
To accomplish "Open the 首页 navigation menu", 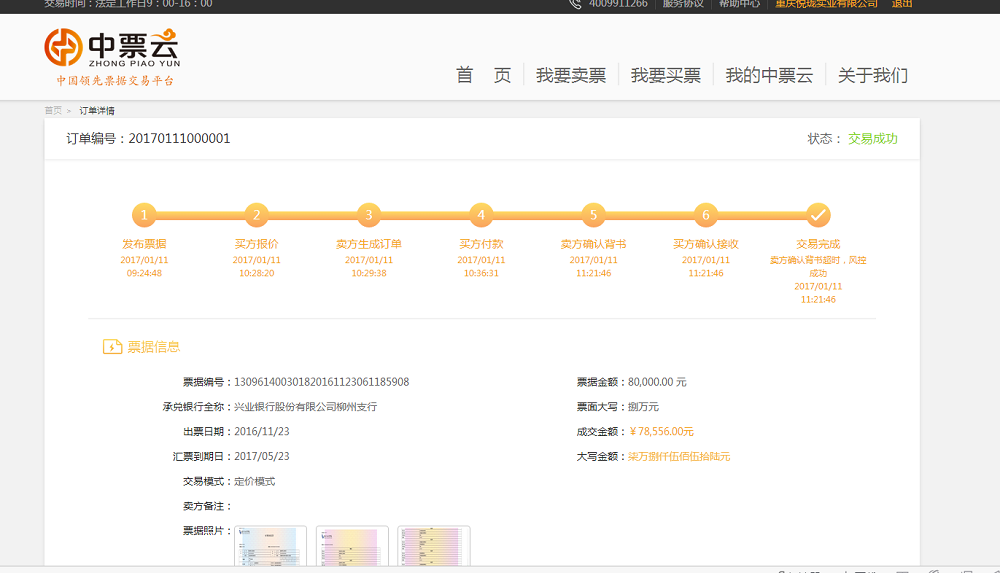I will [483, 75].
